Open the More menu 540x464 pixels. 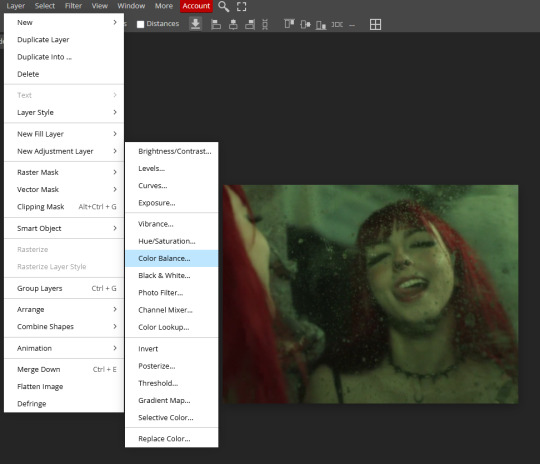(x=164, y=6)
